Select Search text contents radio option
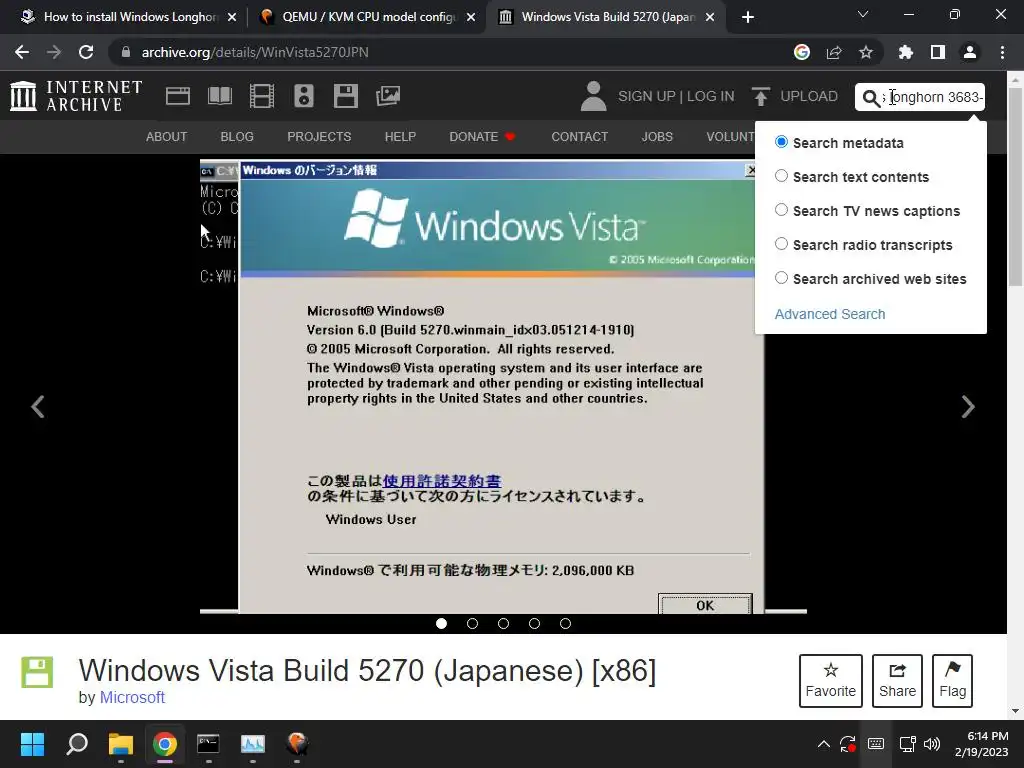The width and height of the screenshot is (1024, 768). point(781,176)
